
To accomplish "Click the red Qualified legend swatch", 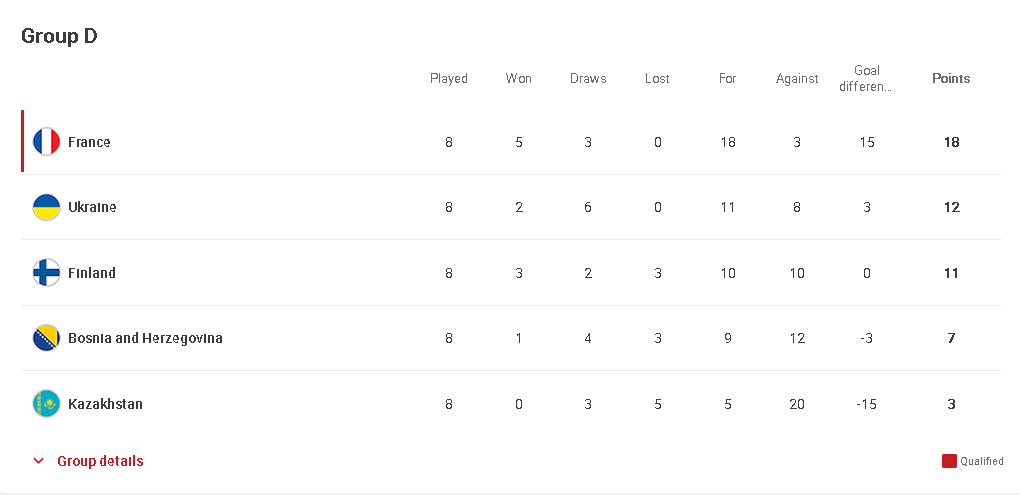I will 949,461.
